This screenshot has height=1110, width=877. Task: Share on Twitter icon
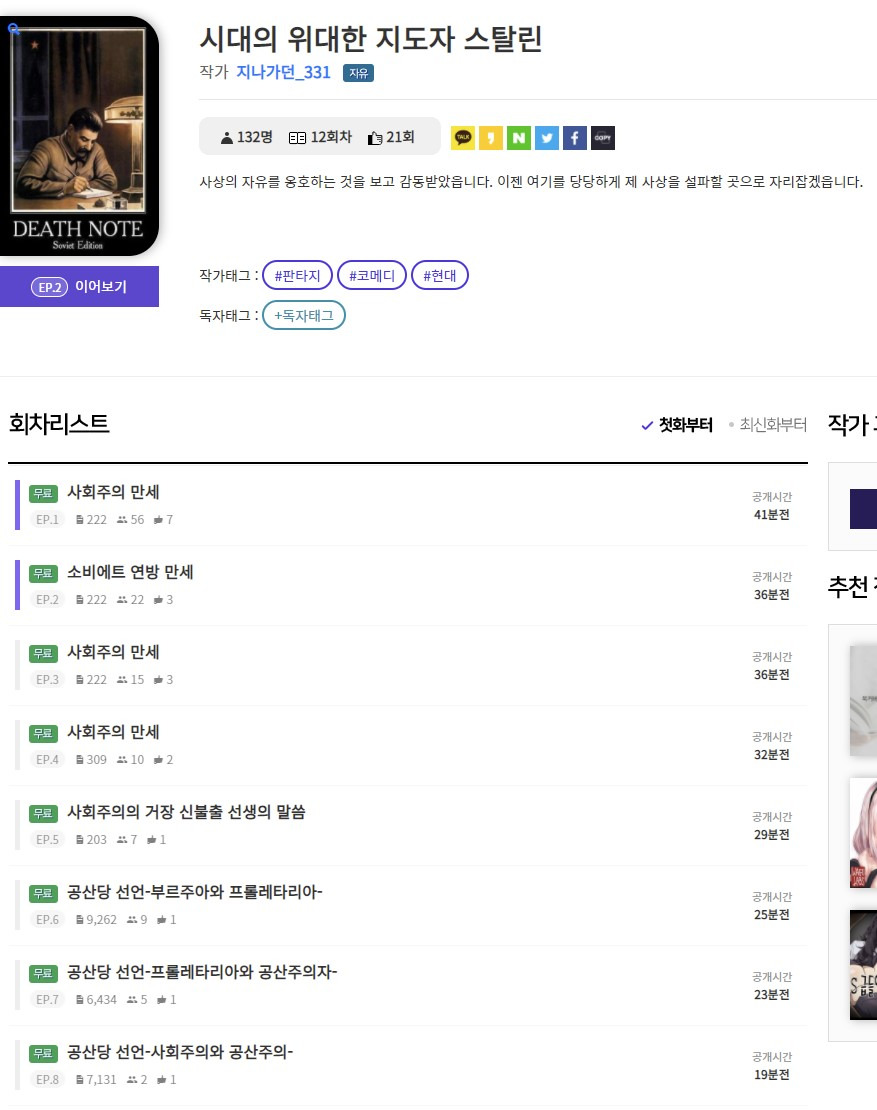tap(546, 137)
